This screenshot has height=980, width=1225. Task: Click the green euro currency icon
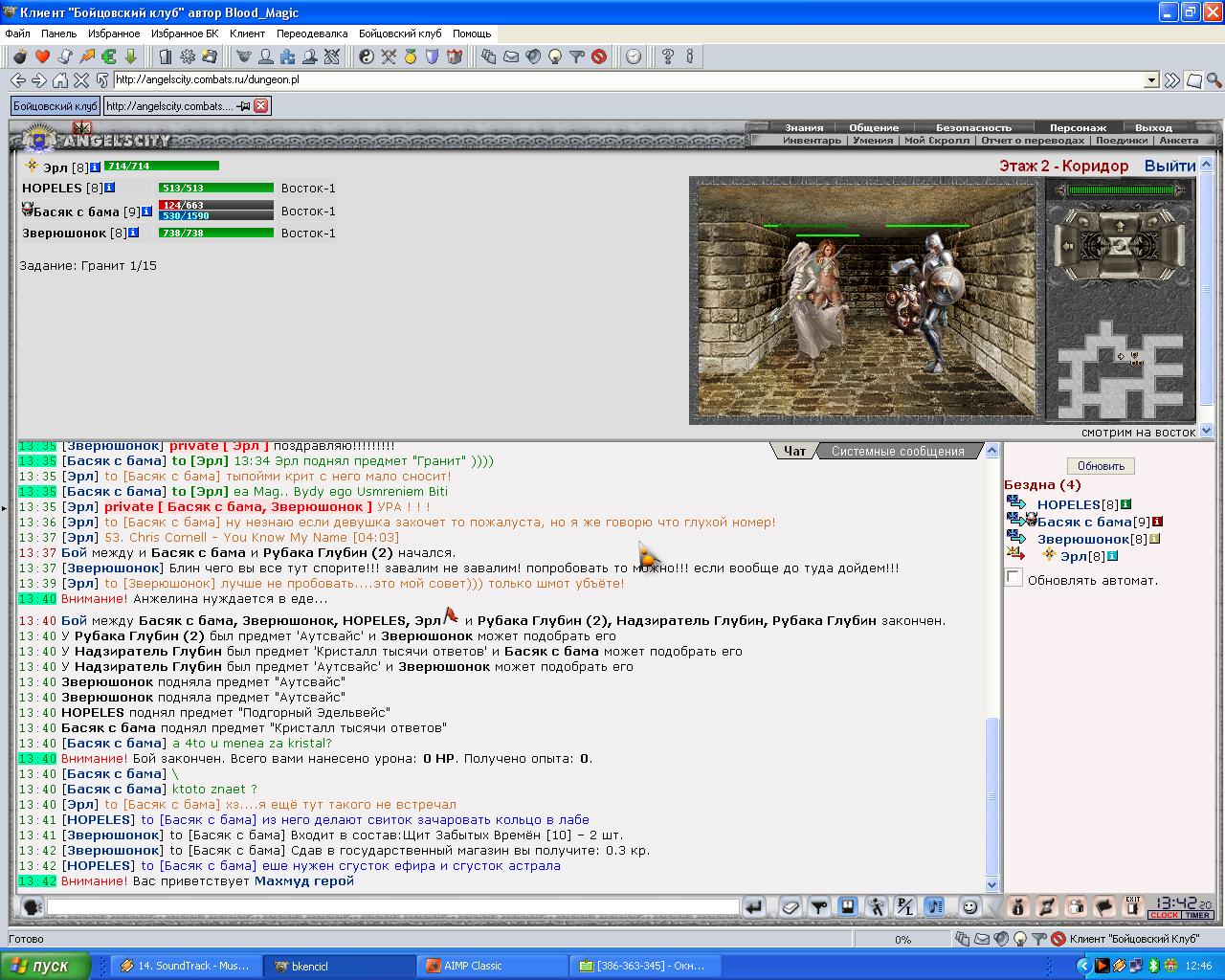(109, 56)
